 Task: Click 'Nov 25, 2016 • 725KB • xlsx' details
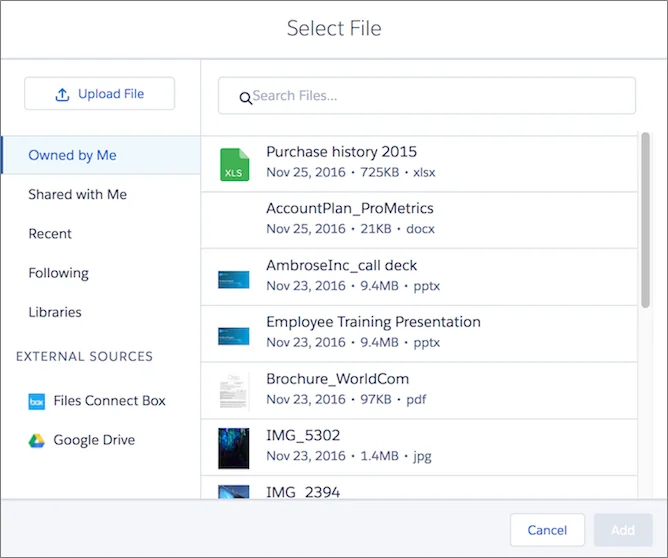(x=351, y=173)
